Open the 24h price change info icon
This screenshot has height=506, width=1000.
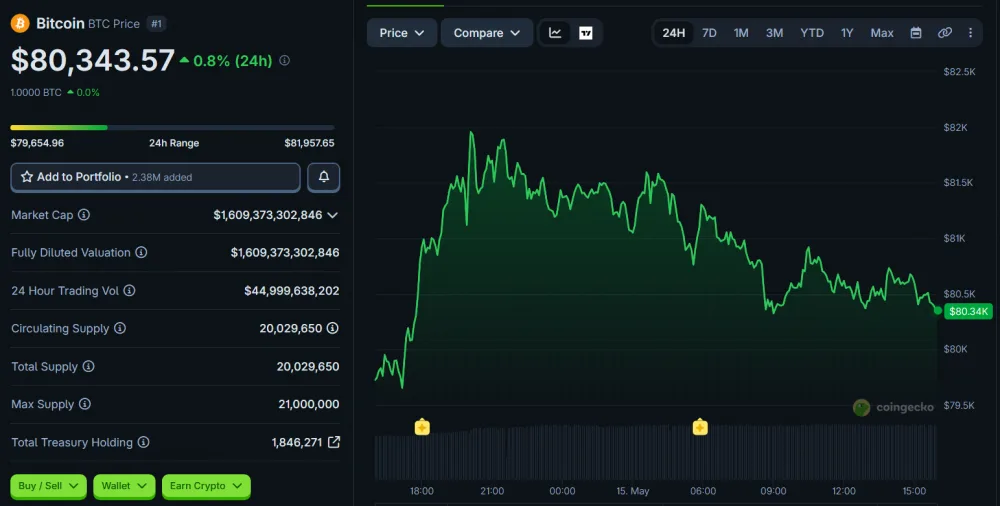pyautogui.click(x=284, y=61)
